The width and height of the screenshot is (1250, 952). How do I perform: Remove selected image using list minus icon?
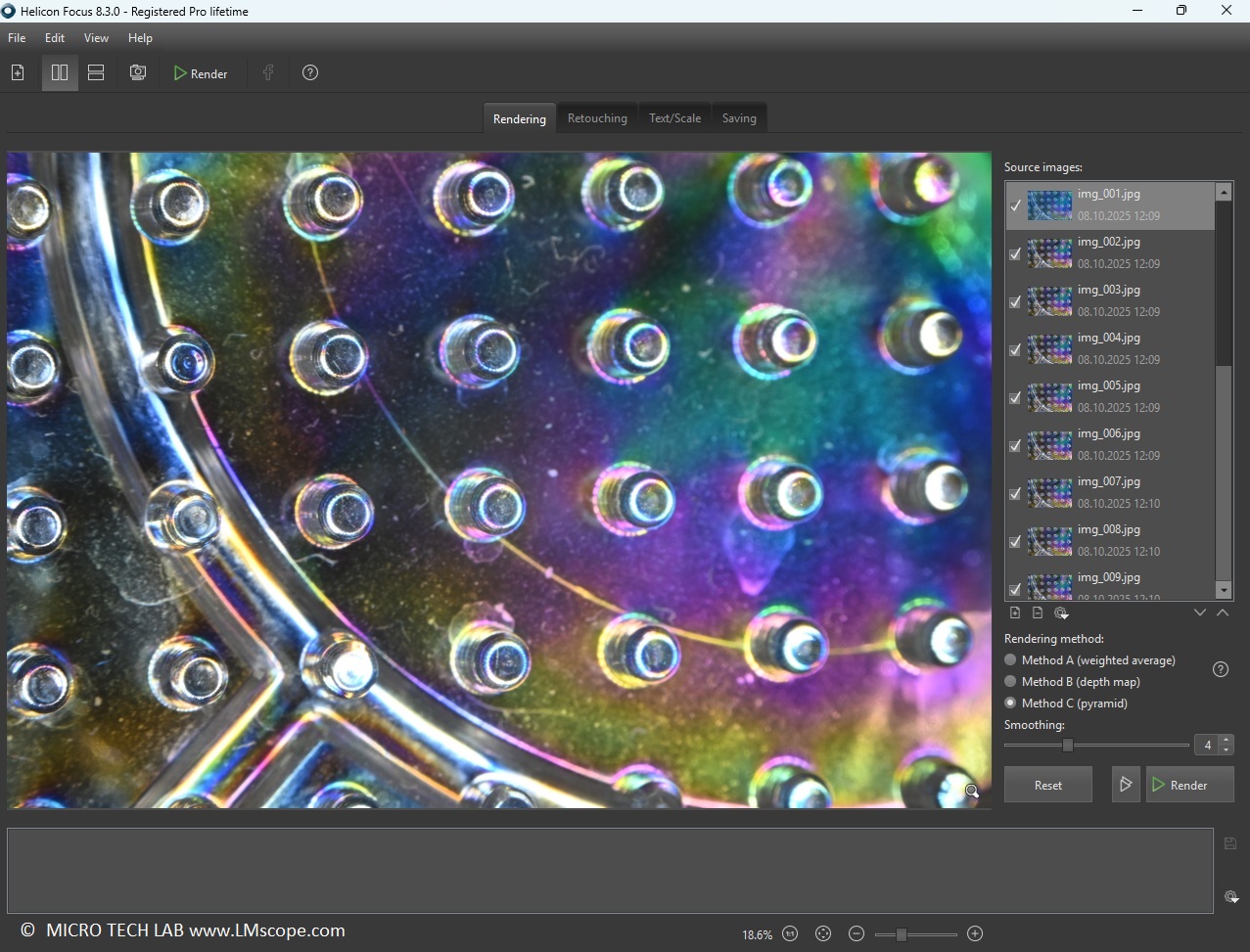tap(1038, 612)
